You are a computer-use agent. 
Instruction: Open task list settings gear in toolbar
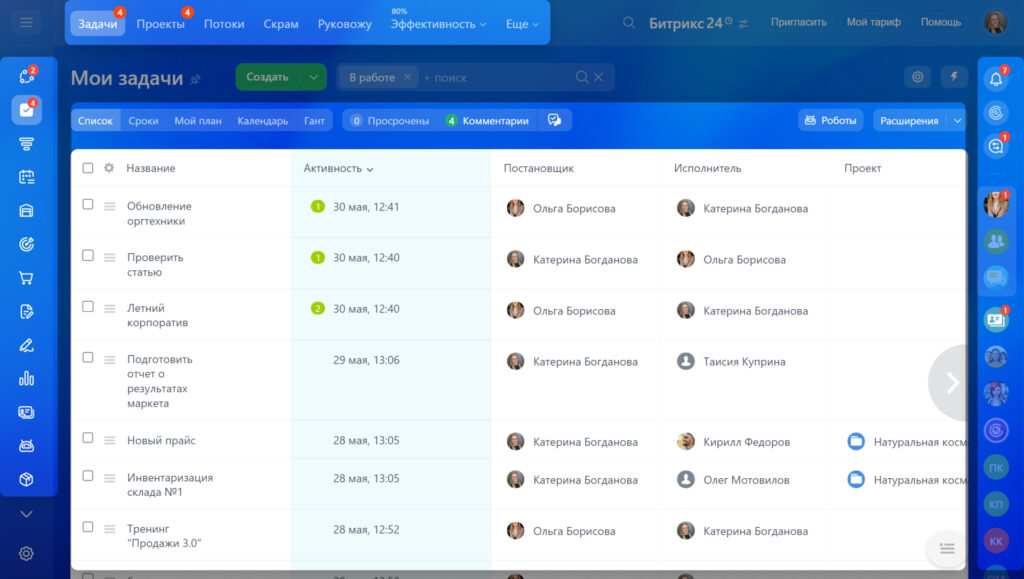917,77
